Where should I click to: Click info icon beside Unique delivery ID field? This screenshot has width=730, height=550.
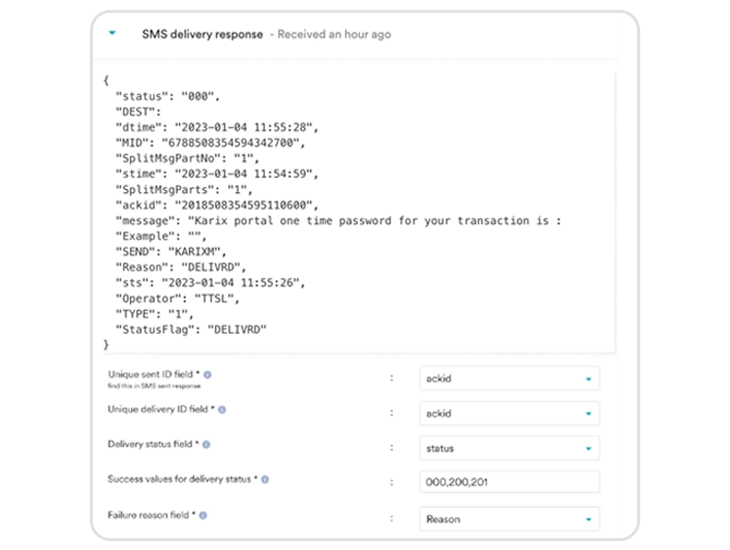coord(221,409)
